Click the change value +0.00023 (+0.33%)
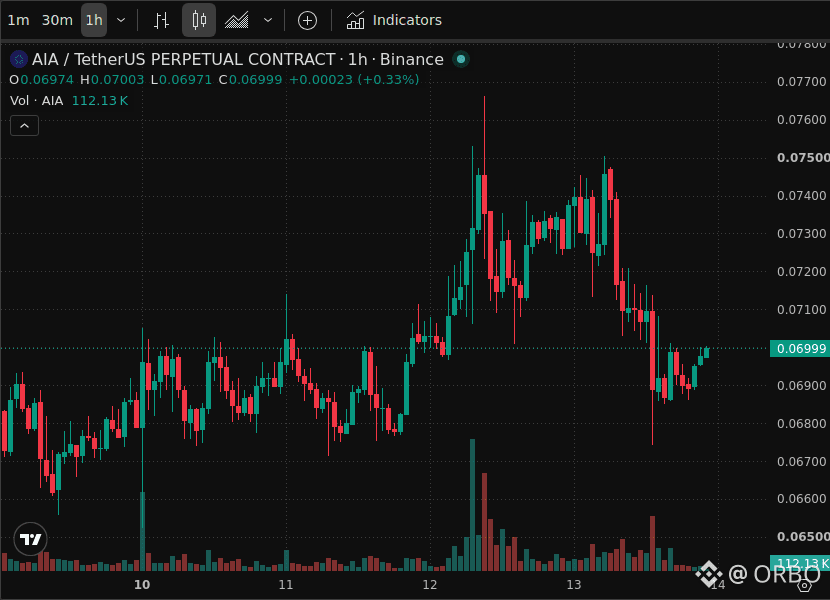This screenshot has height=600, width=830. (354, 80)
